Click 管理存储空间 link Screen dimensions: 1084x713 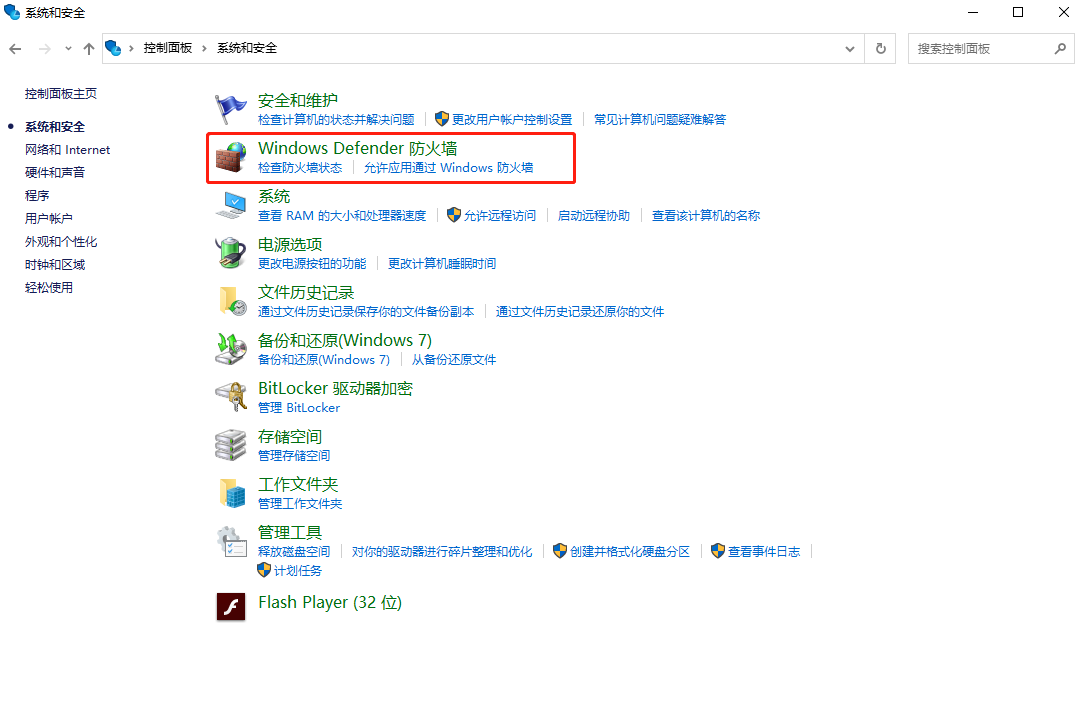294,455
